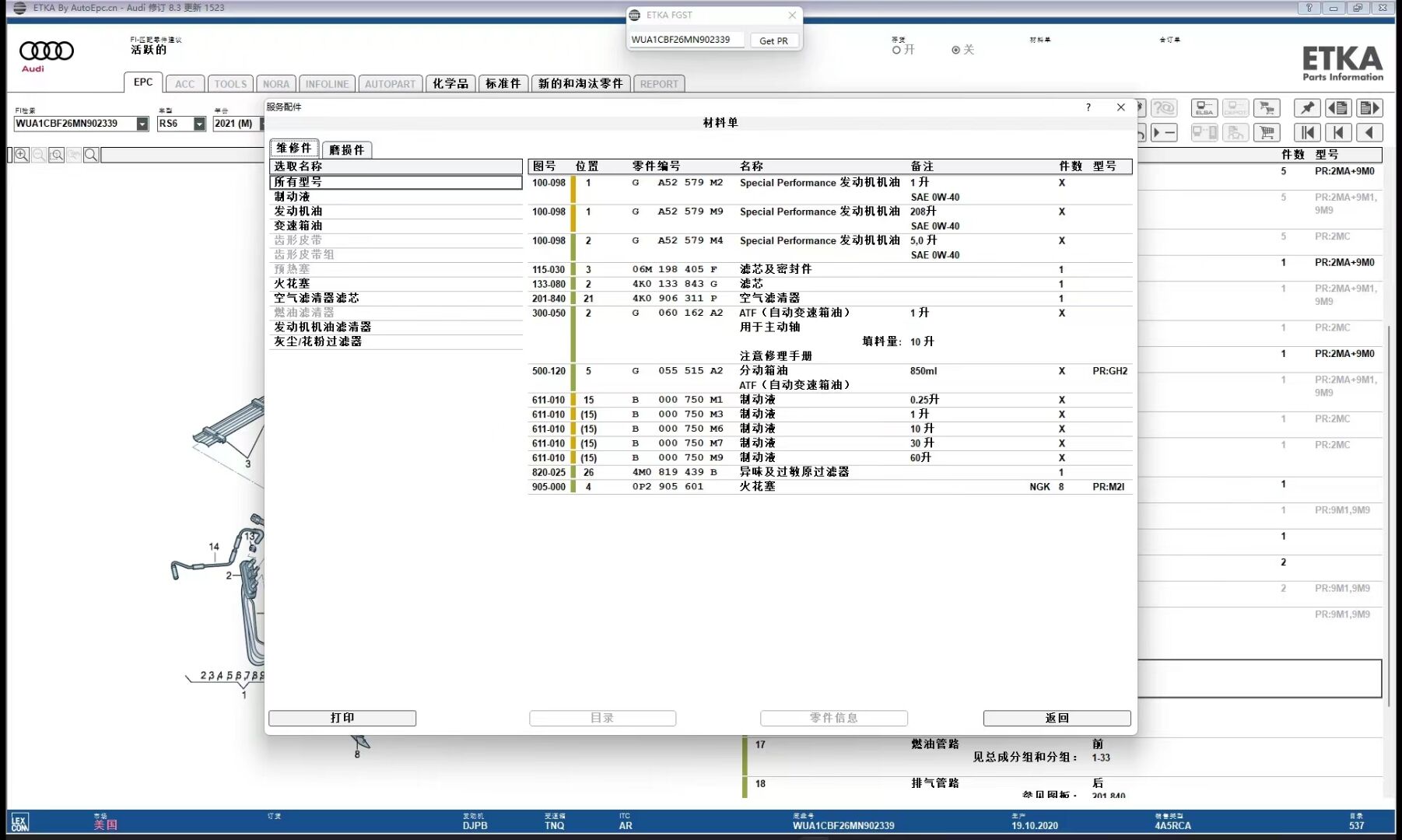Zoom in with the plus magnifier icon
1402x840 pixels.
[21, 155]
